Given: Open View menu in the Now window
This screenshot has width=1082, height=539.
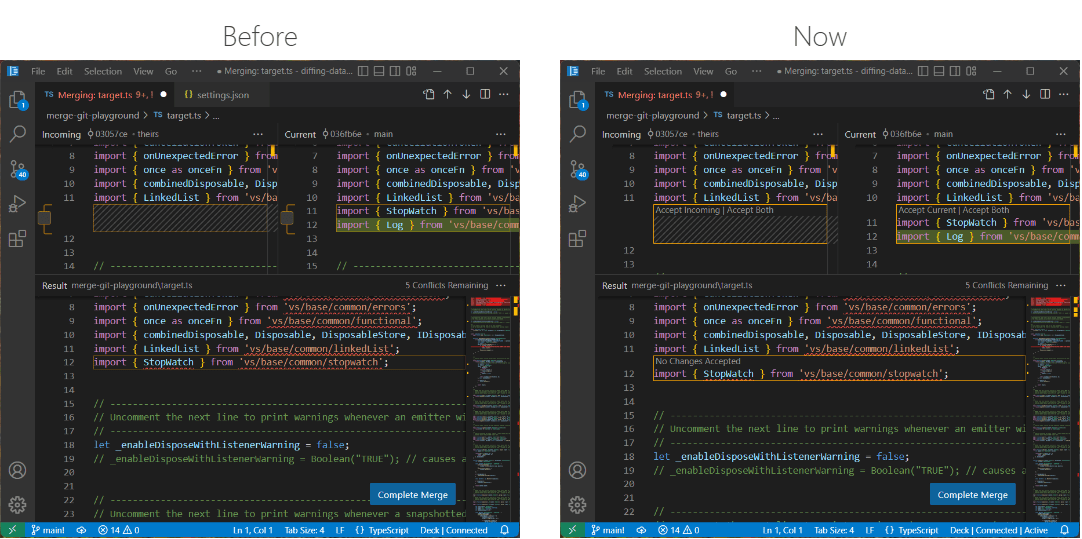Looking at the screenshot, I should point(703,71).
